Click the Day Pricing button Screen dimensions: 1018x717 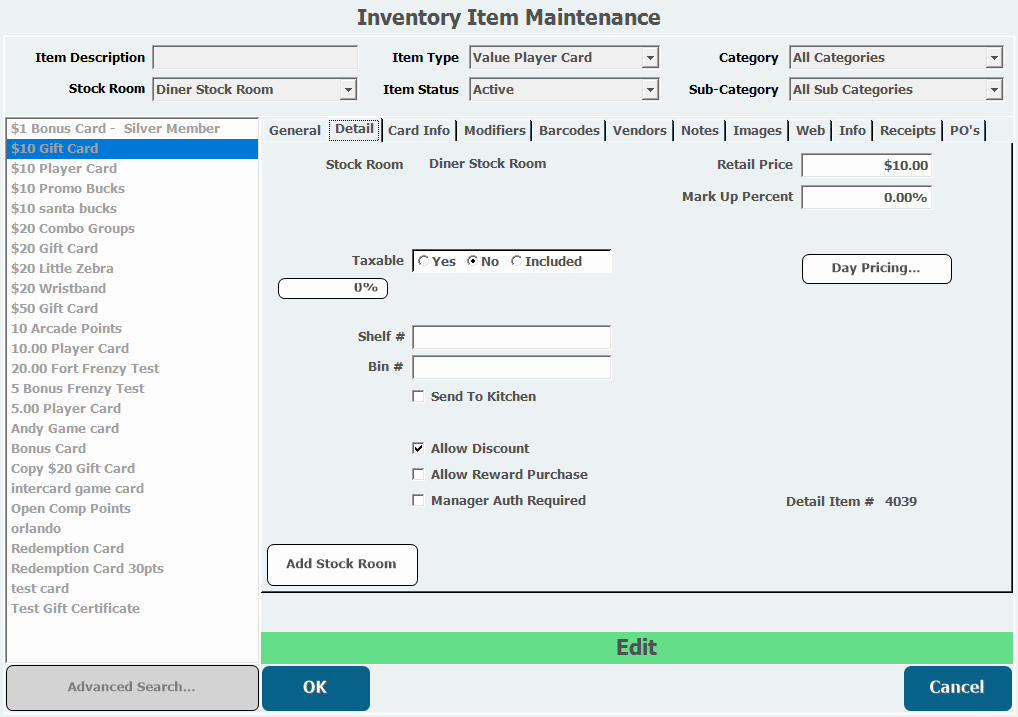876,269
